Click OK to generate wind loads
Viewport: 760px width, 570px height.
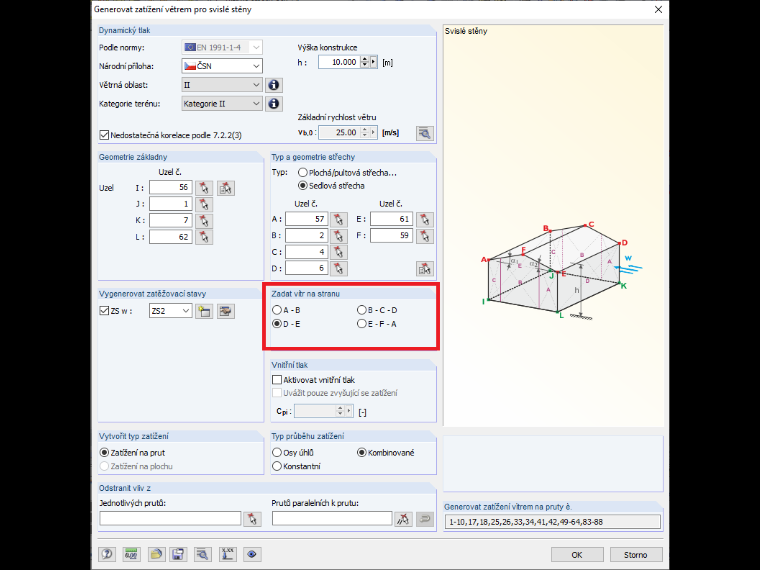coord(577,554)
